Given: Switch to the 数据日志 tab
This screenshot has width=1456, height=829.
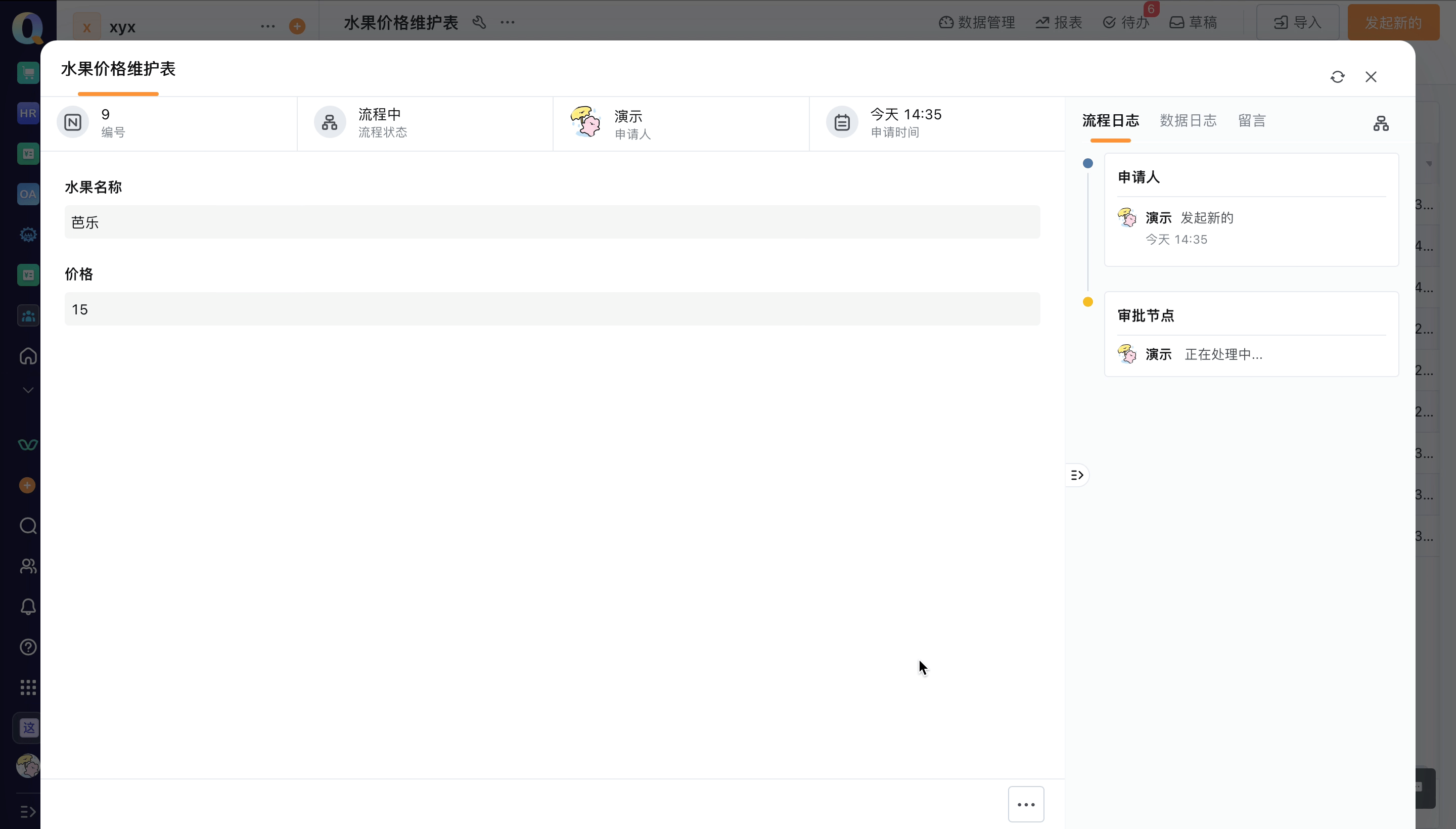Looking at the screenshot, I should [x=1188, y=120].
